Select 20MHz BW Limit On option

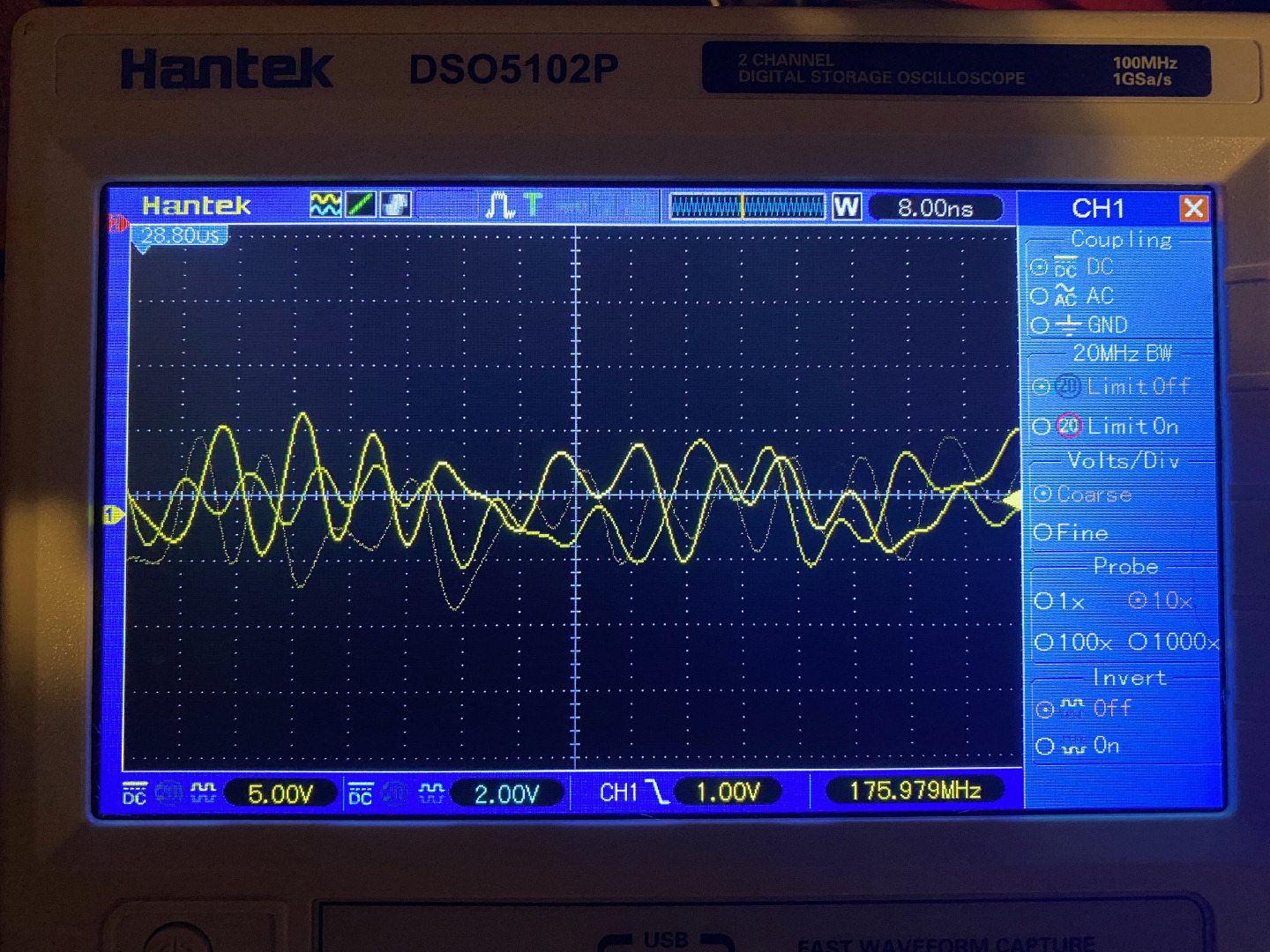(x=1042, y=427)
